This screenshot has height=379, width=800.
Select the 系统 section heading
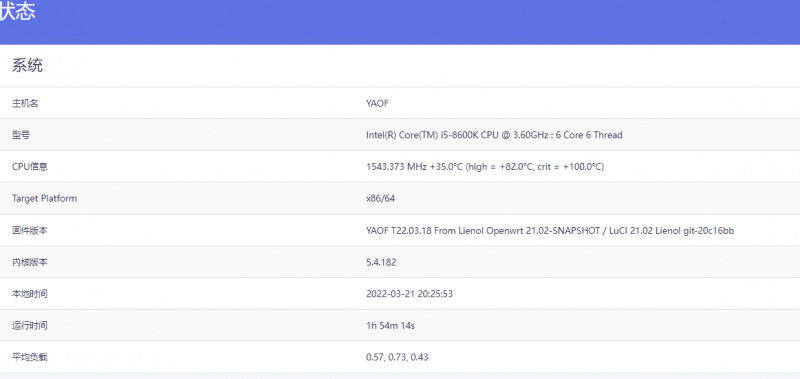coord(28,65)
